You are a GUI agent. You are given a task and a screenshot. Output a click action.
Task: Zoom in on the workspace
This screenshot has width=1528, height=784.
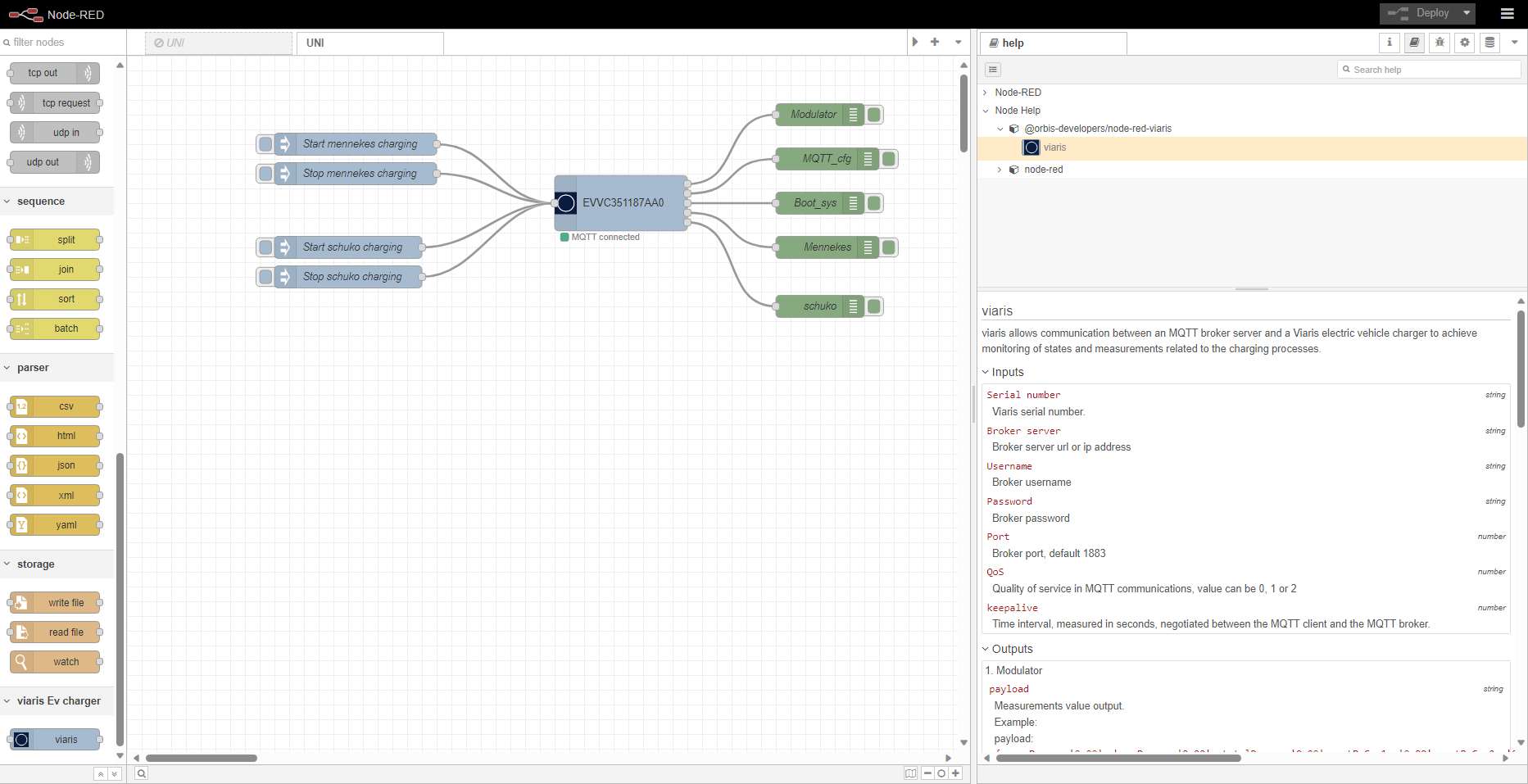pyautogui.click(x=955, y=773)
